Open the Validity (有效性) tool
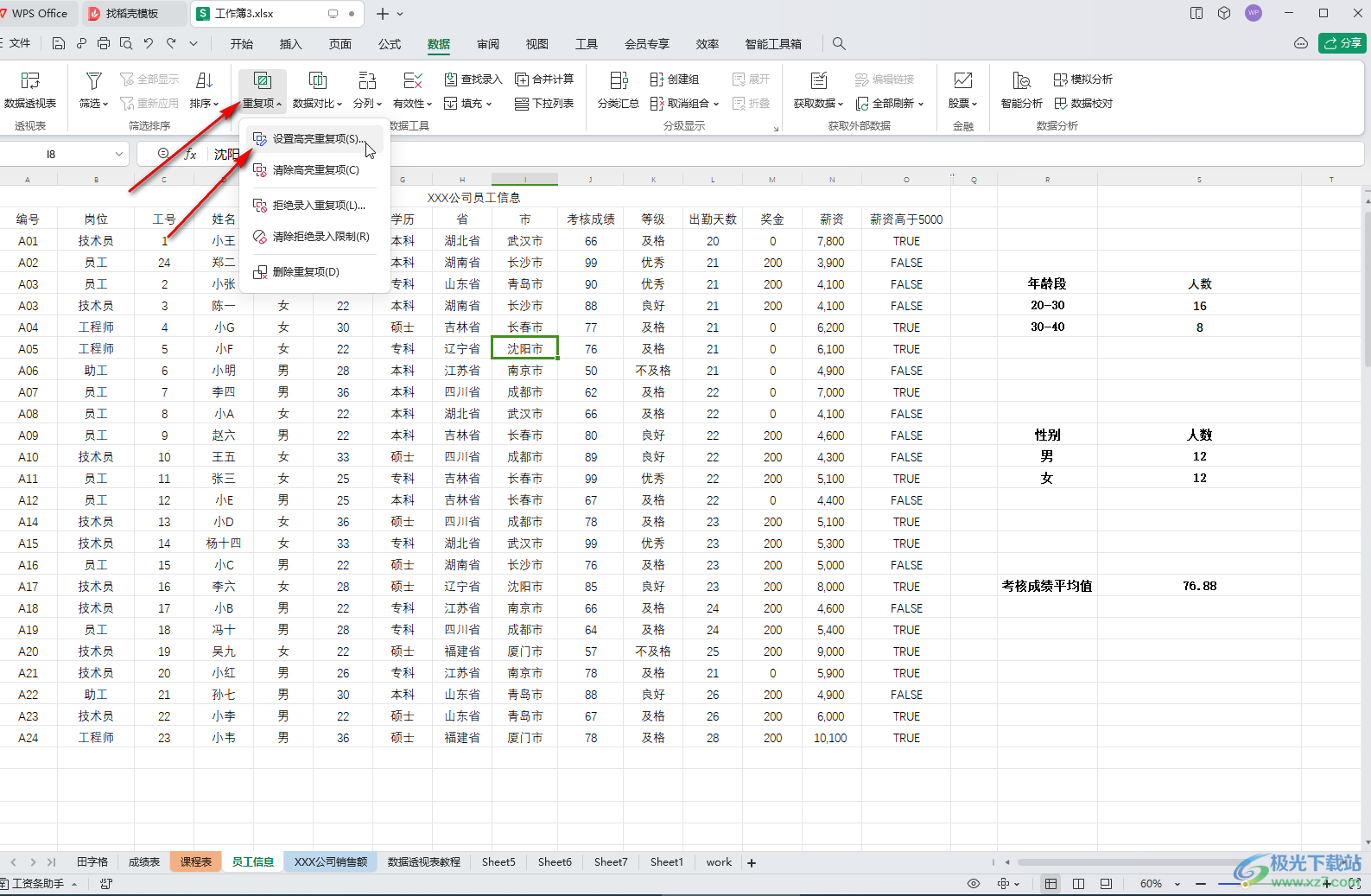 pyautogui.click(x=413, y=90)
